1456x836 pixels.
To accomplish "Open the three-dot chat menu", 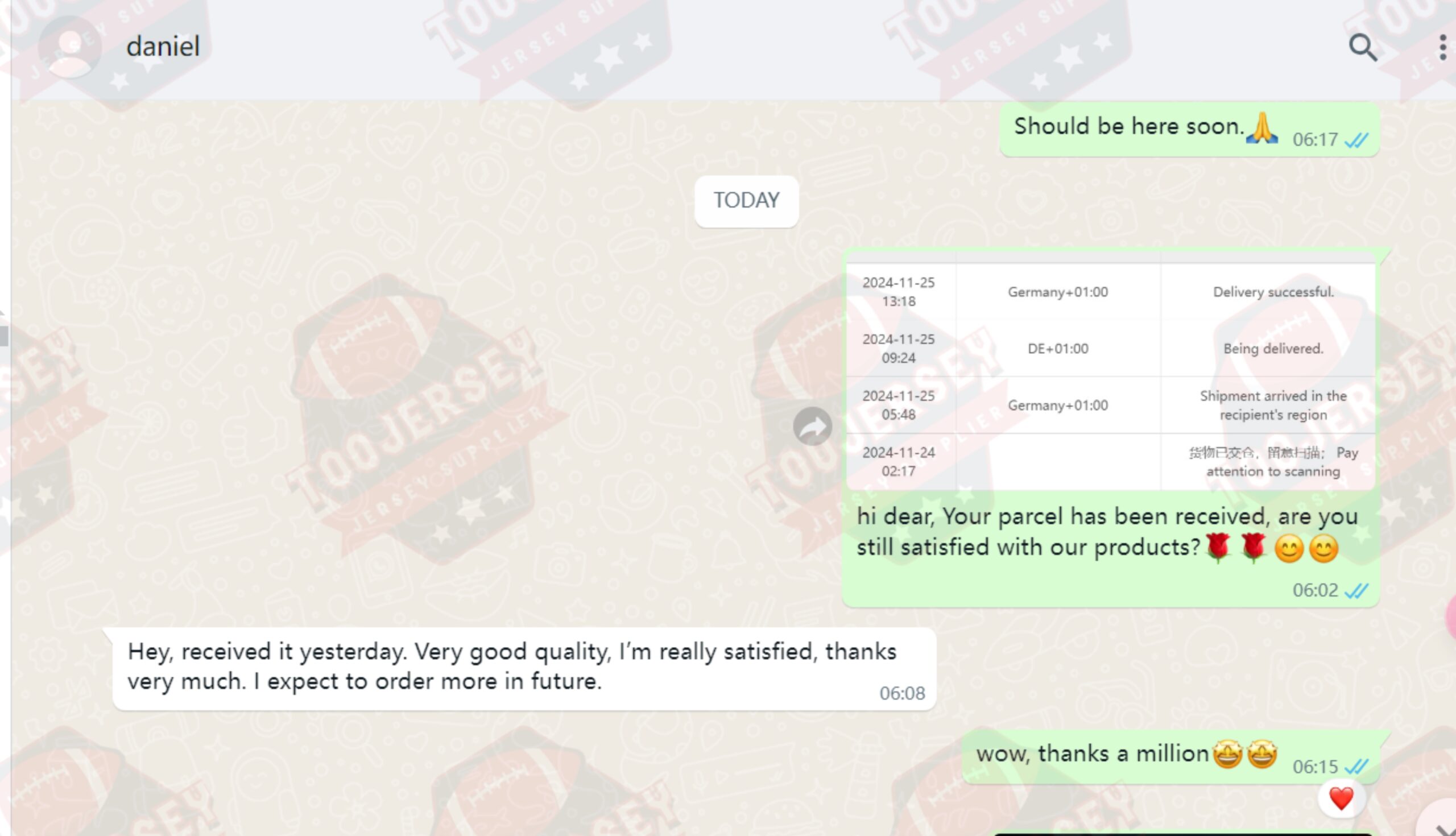I will pyautogui.click(x=1442, y=47).
